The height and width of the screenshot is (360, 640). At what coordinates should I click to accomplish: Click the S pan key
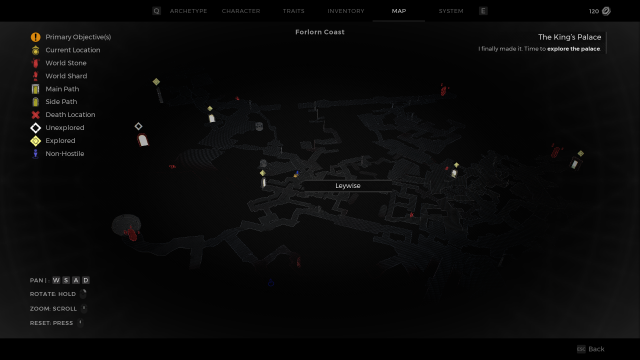pyautogui.click(x=66, y=280)
